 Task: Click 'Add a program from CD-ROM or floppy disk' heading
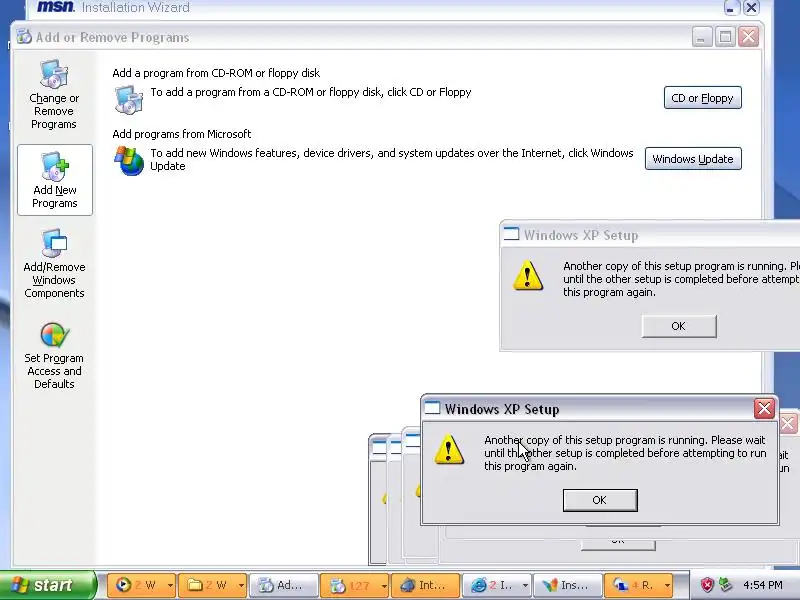[x=216, y=73]
